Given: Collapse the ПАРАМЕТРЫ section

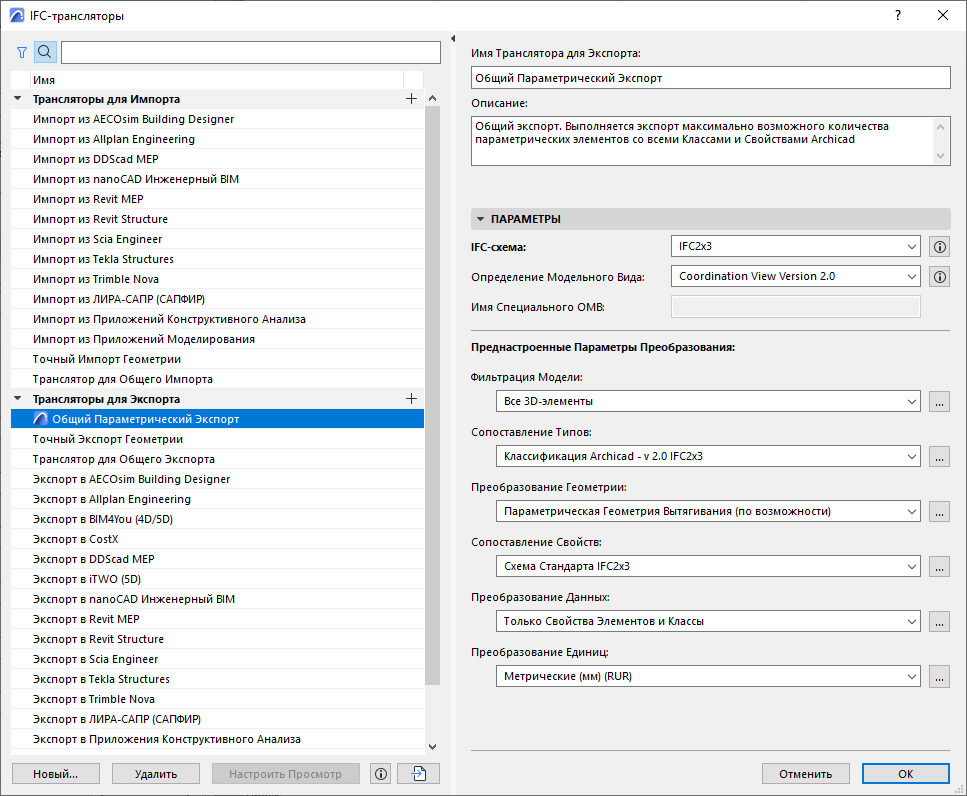Looking at the screenshot, I should click(x=480, y=219).
